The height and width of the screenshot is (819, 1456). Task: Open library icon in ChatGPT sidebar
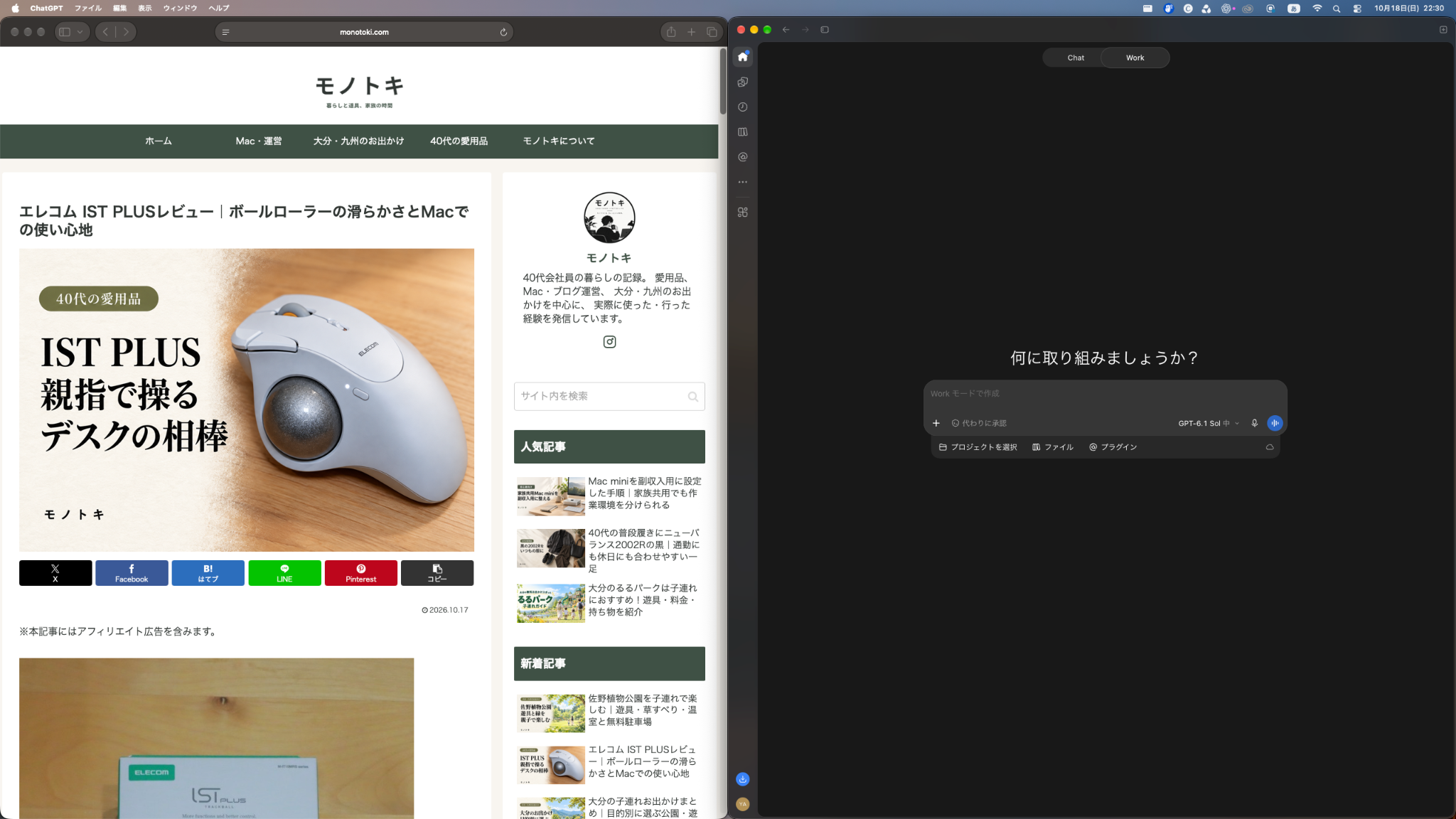[x=742, y=132]
